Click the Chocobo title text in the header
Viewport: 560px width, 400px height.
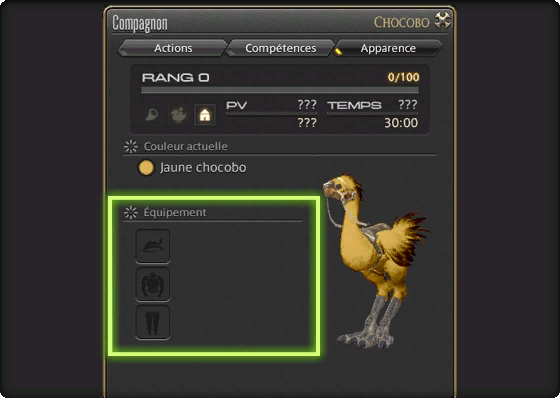click(x=401, y=22)
